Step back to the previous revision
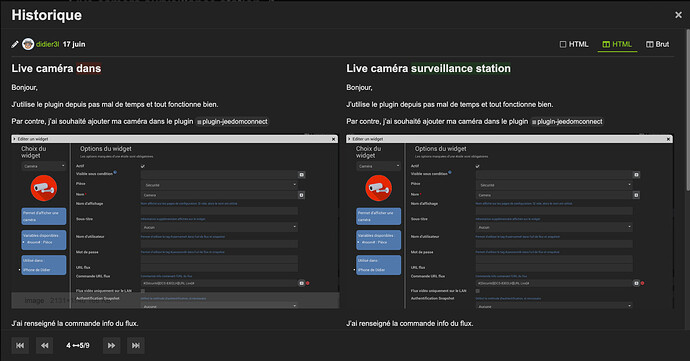The width and height of the screenshot is (690, 361). (44, 346)
